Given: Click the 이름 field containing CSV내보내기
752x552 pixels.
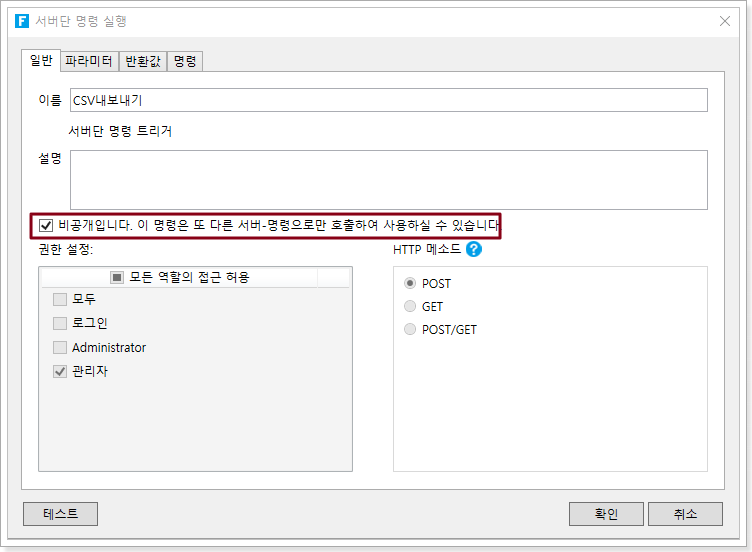Looking at the screenshot, I should (x=387, y=100).
